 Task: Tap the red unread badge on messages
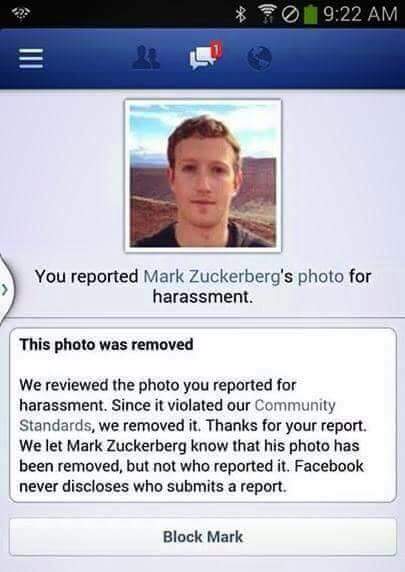pyautogui.click(x=217, y=49)
